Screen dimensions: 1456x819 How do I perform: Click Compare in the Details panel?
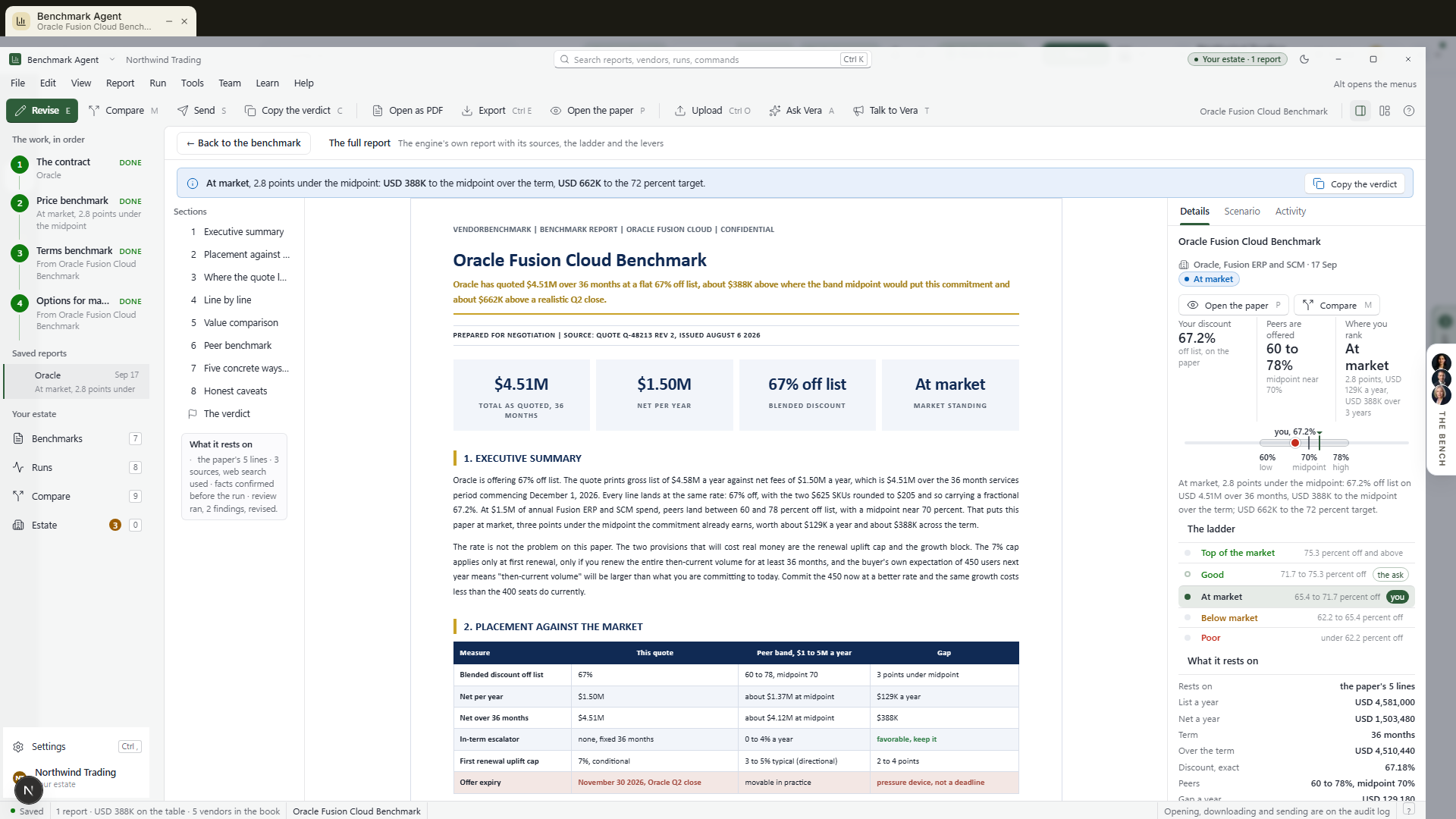coord(1336,306)
